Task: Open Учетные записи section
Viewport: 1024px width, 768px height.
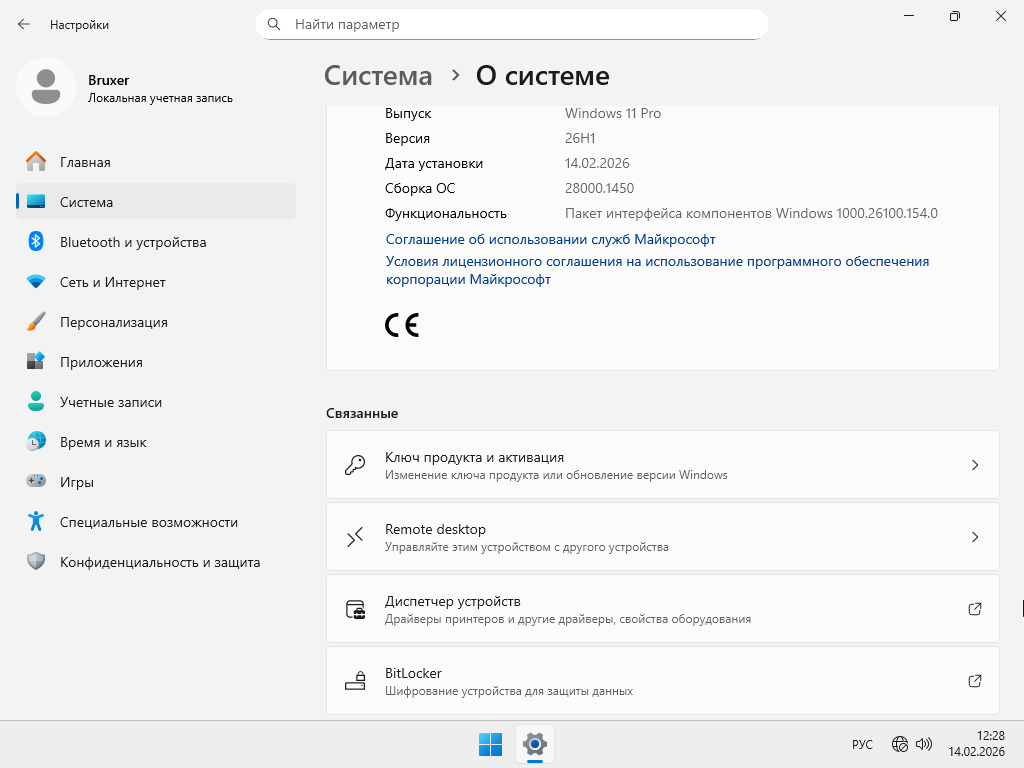Action: [110, 402]
